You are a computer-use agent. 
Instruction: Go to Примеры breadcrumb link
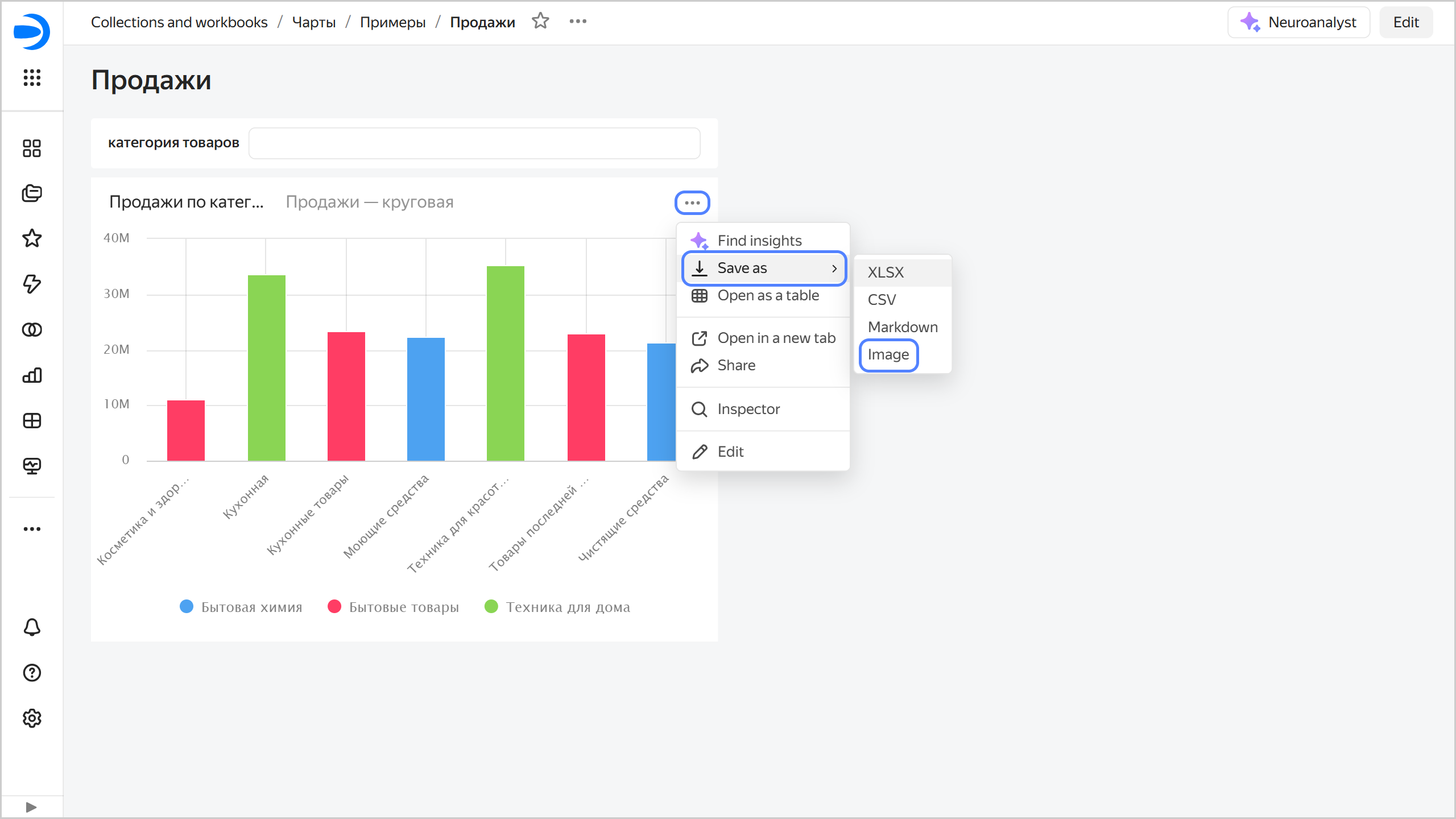[392, 22]
